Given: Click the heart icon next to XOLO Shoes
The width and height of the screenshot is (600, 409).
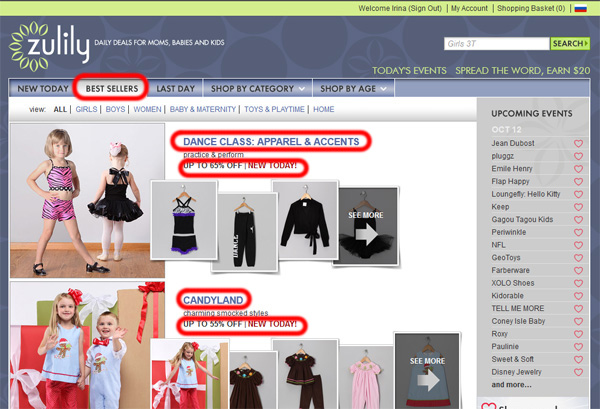Looking at the screenshot, I should point(578,283).
